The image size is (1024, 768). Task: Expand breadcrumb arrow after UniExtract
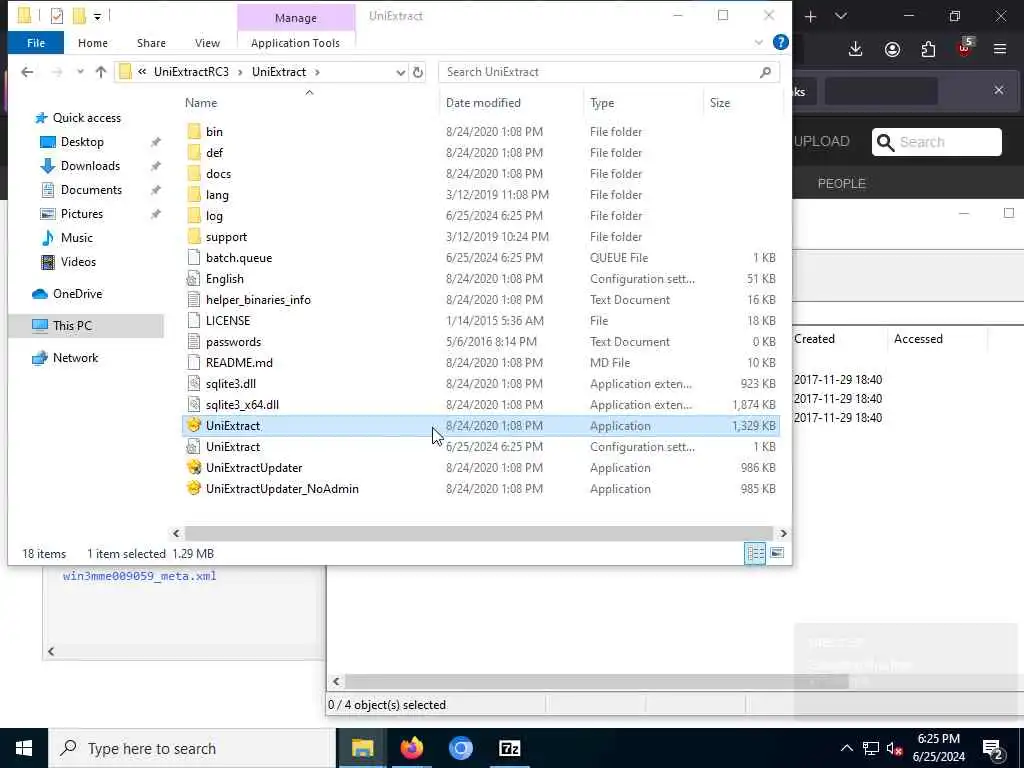tap(317, 72)
